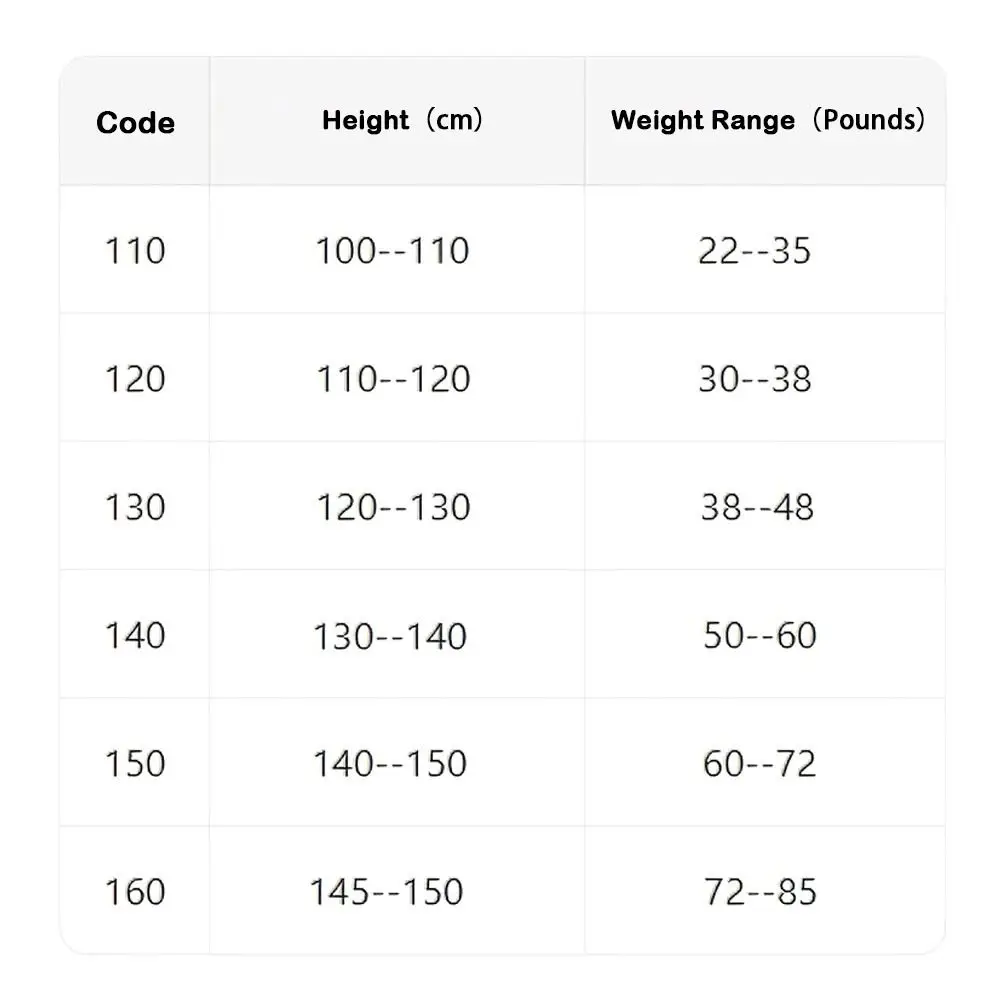Select the 22--35 weight cell

tap(754, 250)
